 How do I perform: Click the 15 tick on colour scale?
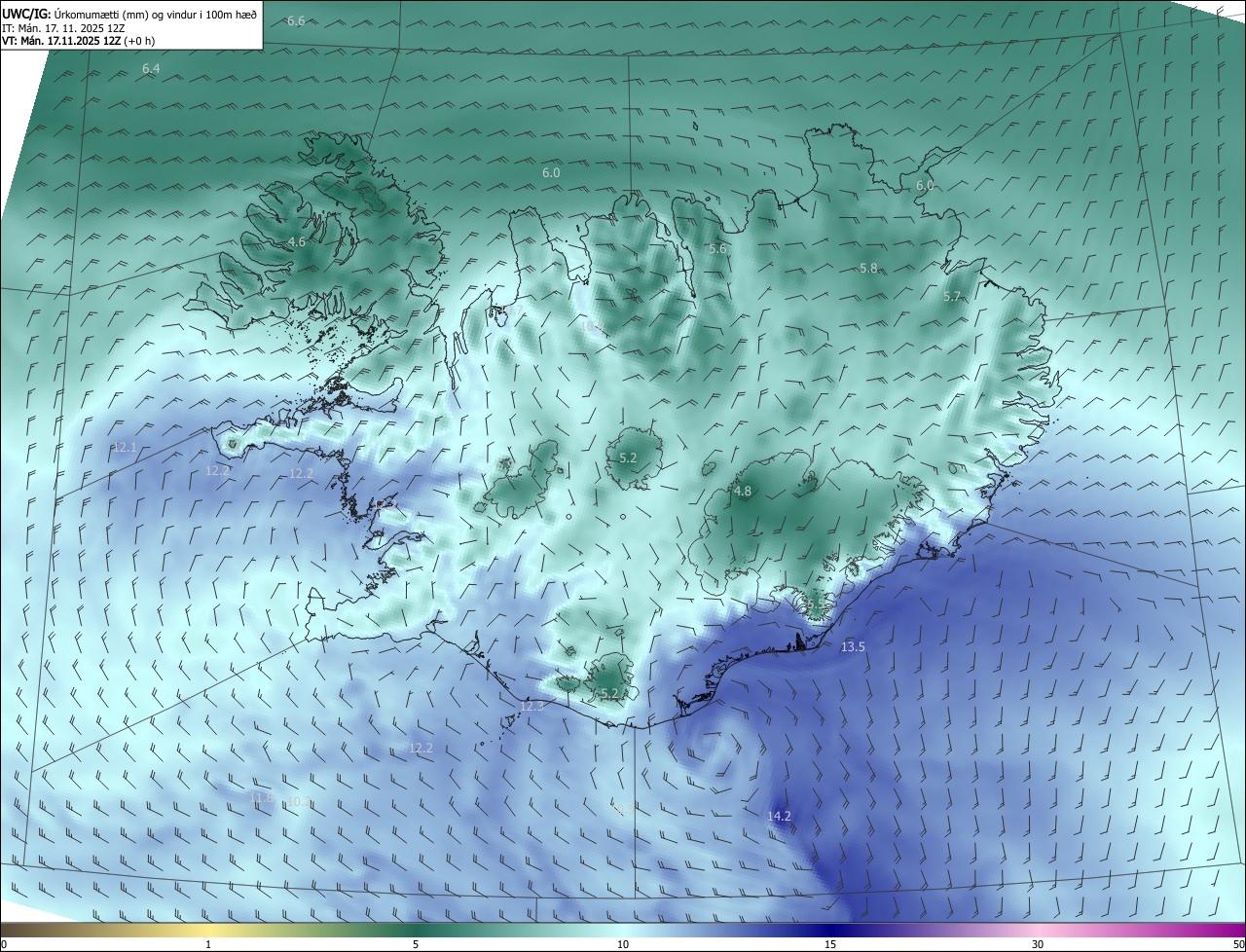(830, 944)
